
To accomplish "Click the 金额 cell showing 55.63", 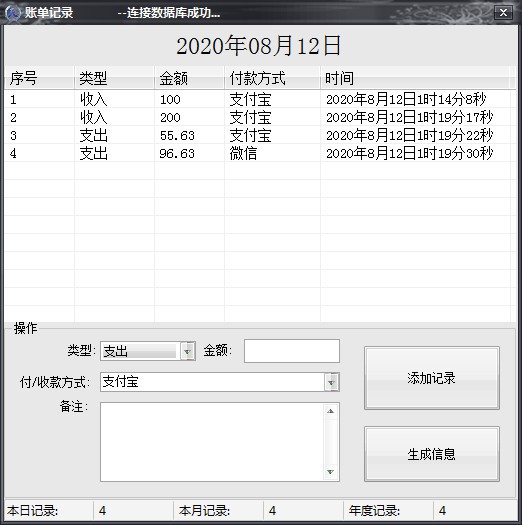I will coord(189,136).
